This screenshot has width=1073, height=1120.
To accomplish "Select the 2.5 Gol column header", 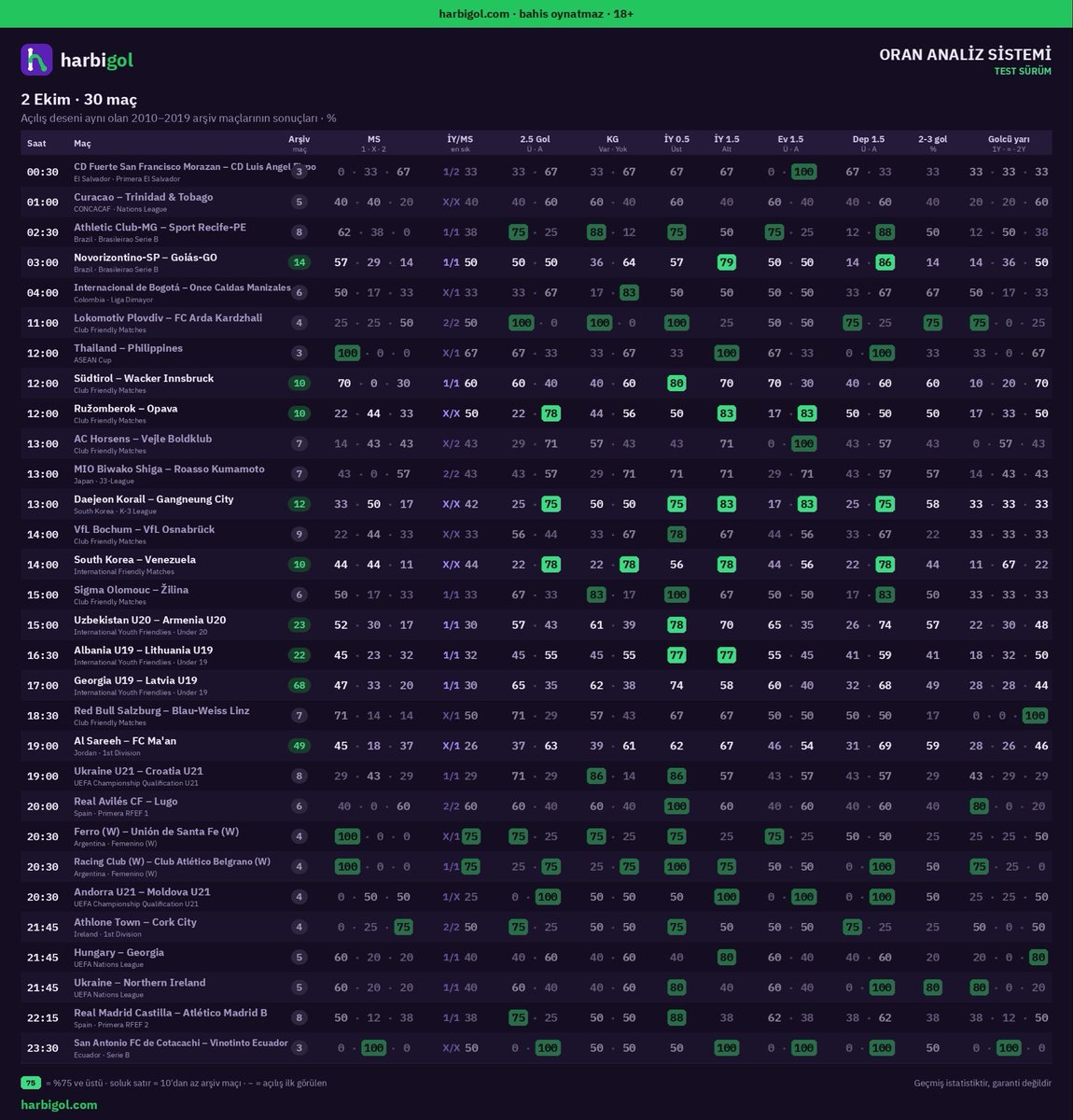I will coord(535,143).
